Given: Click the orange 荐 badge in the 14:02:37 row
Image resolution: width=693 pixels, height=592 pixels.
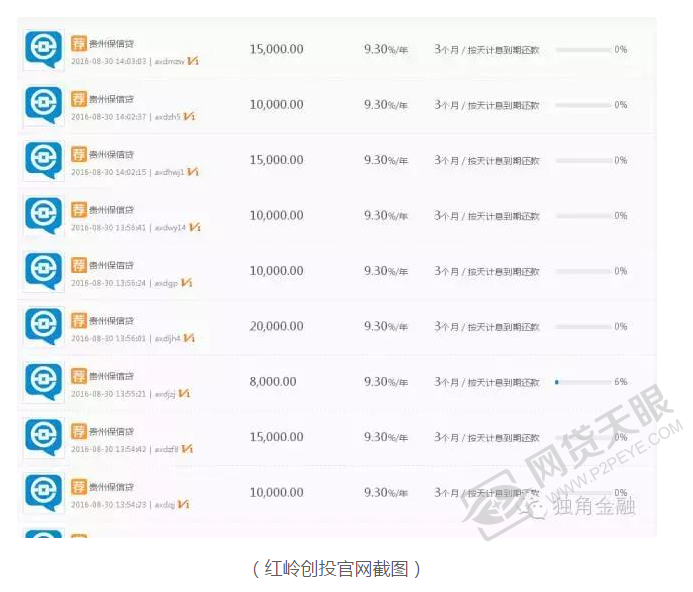Looking at the screenshot, I should coord(79,99).
